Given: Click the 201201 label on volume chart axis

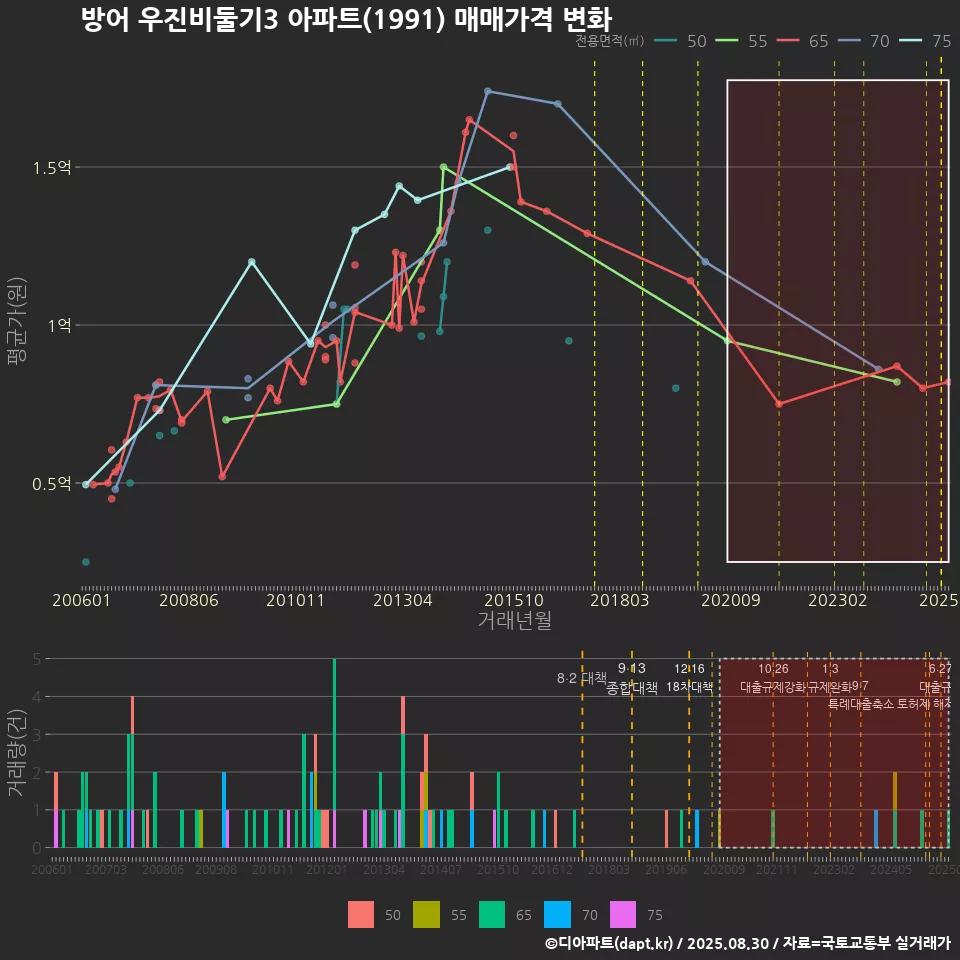Looking at the screenshot, I should point(326,870).
